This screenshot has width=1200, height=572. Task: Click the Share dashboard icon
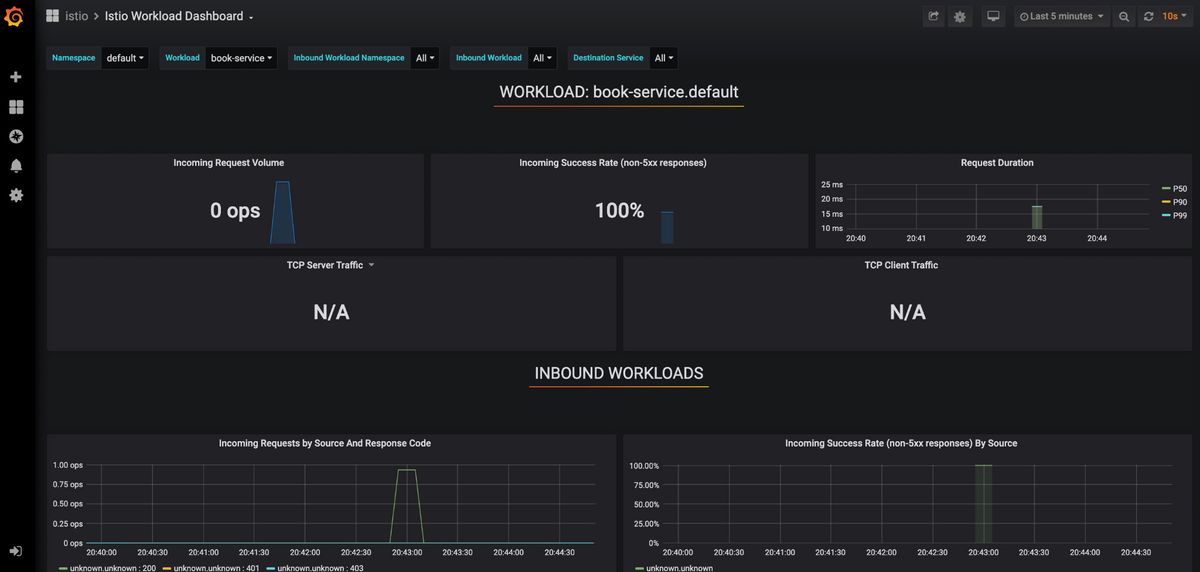(933, 17)
